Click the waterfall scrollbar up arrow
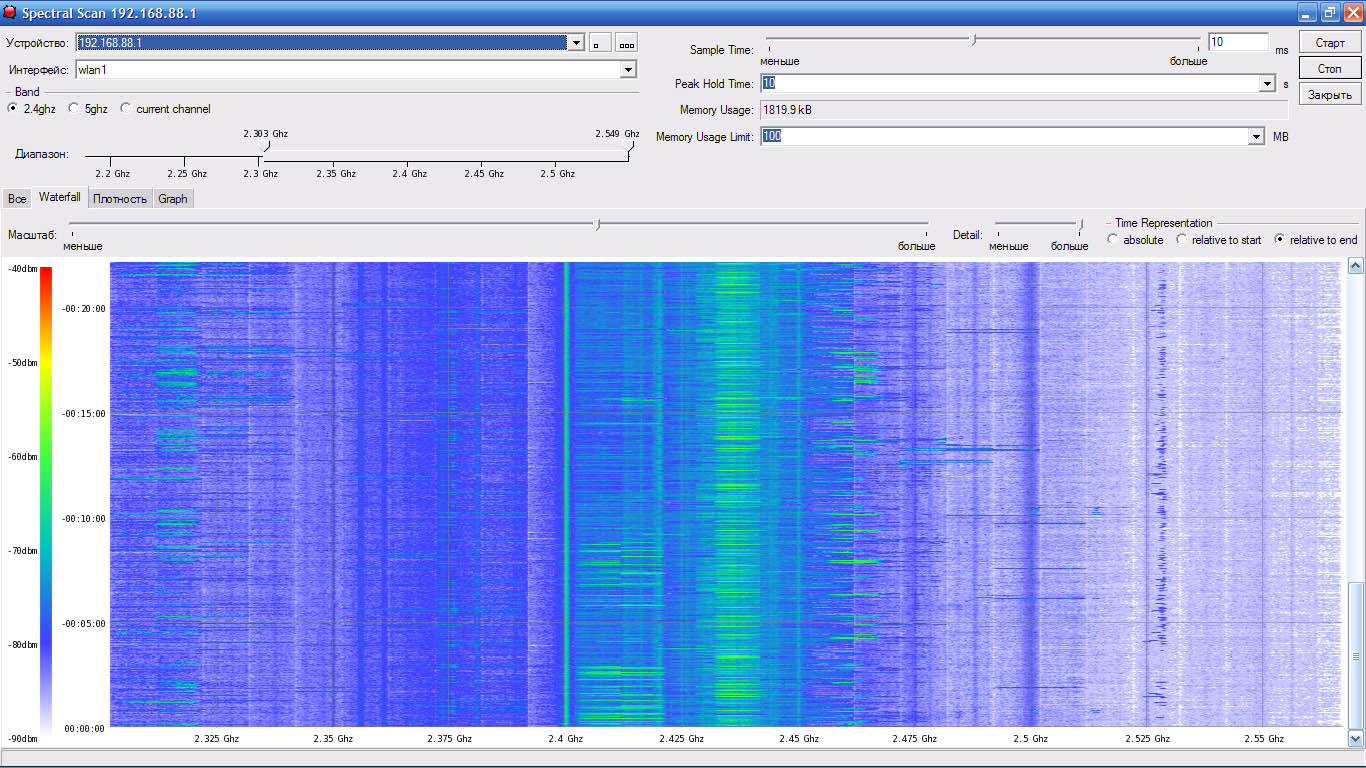Viewport: 1366px width, 768px height. [1356, 266]
